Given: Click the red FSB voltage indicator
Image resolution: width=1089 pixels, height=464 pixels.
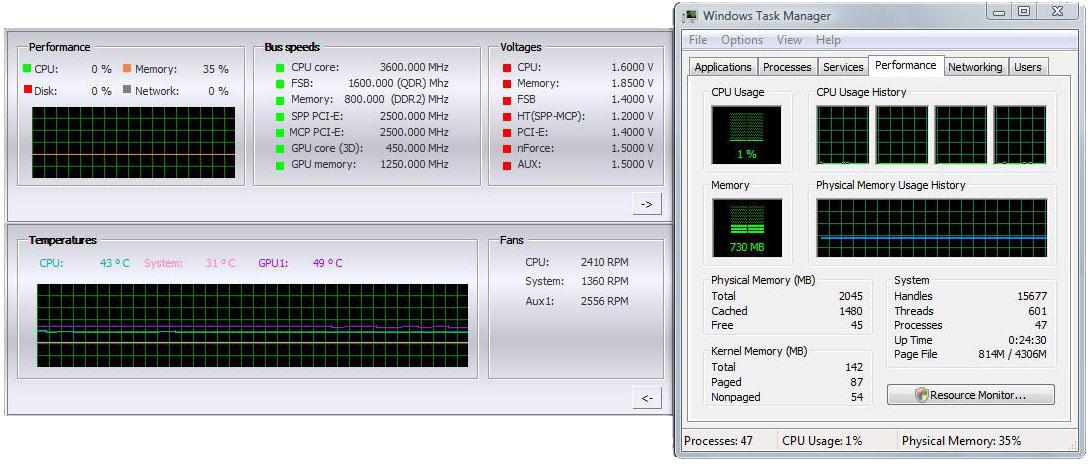Looking at the screenshot, I should (506, 100).
